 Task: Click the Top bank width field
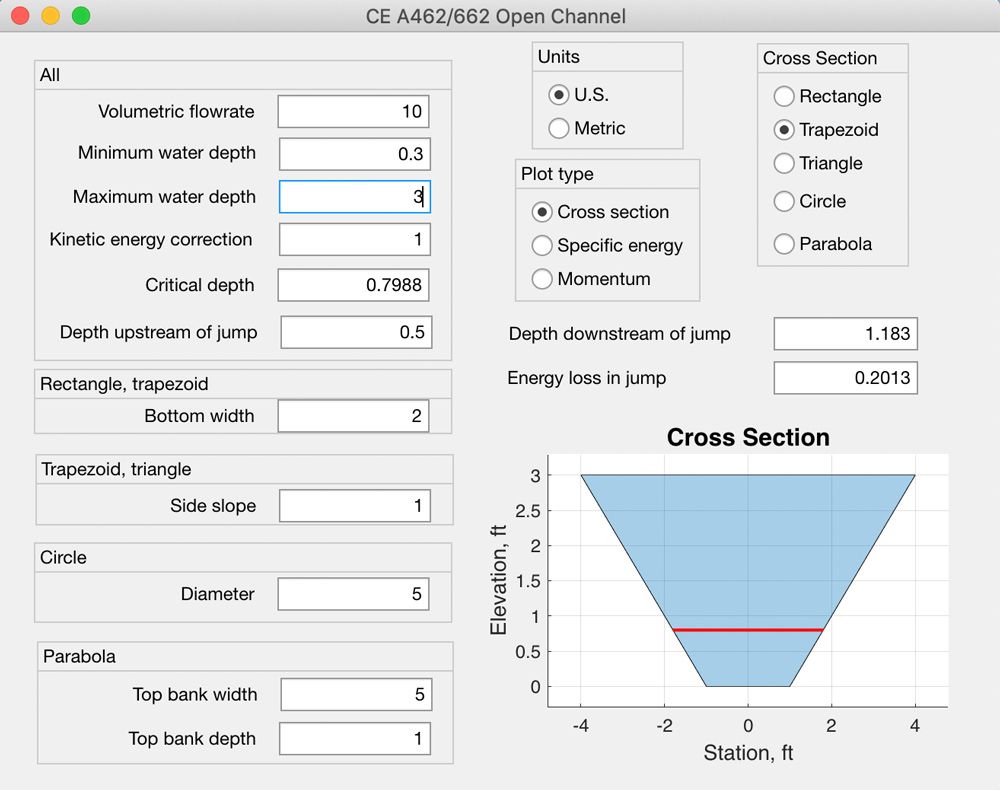point(355,693)
